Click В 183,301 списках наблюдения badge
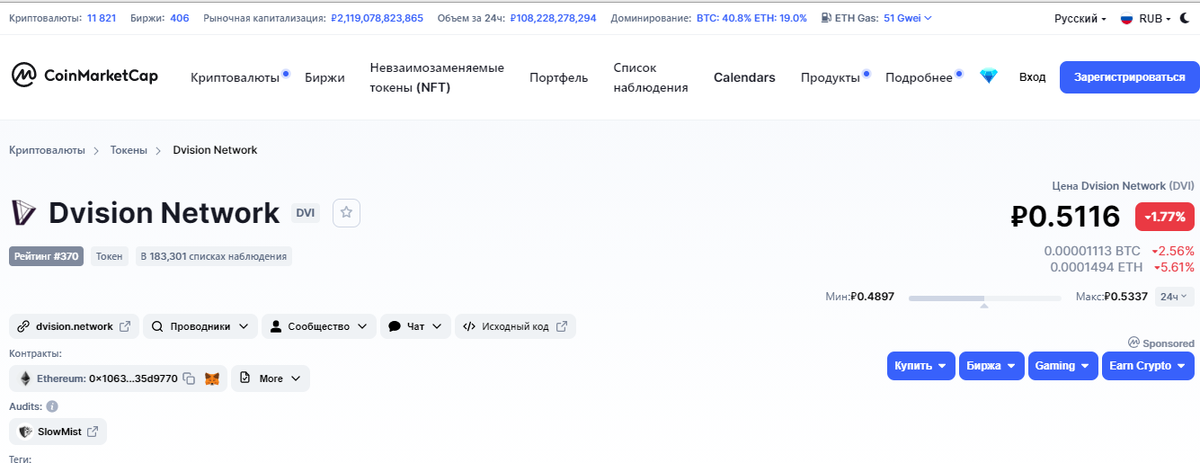The width and height of the screenshot is (1200, 463). point(213,256)
